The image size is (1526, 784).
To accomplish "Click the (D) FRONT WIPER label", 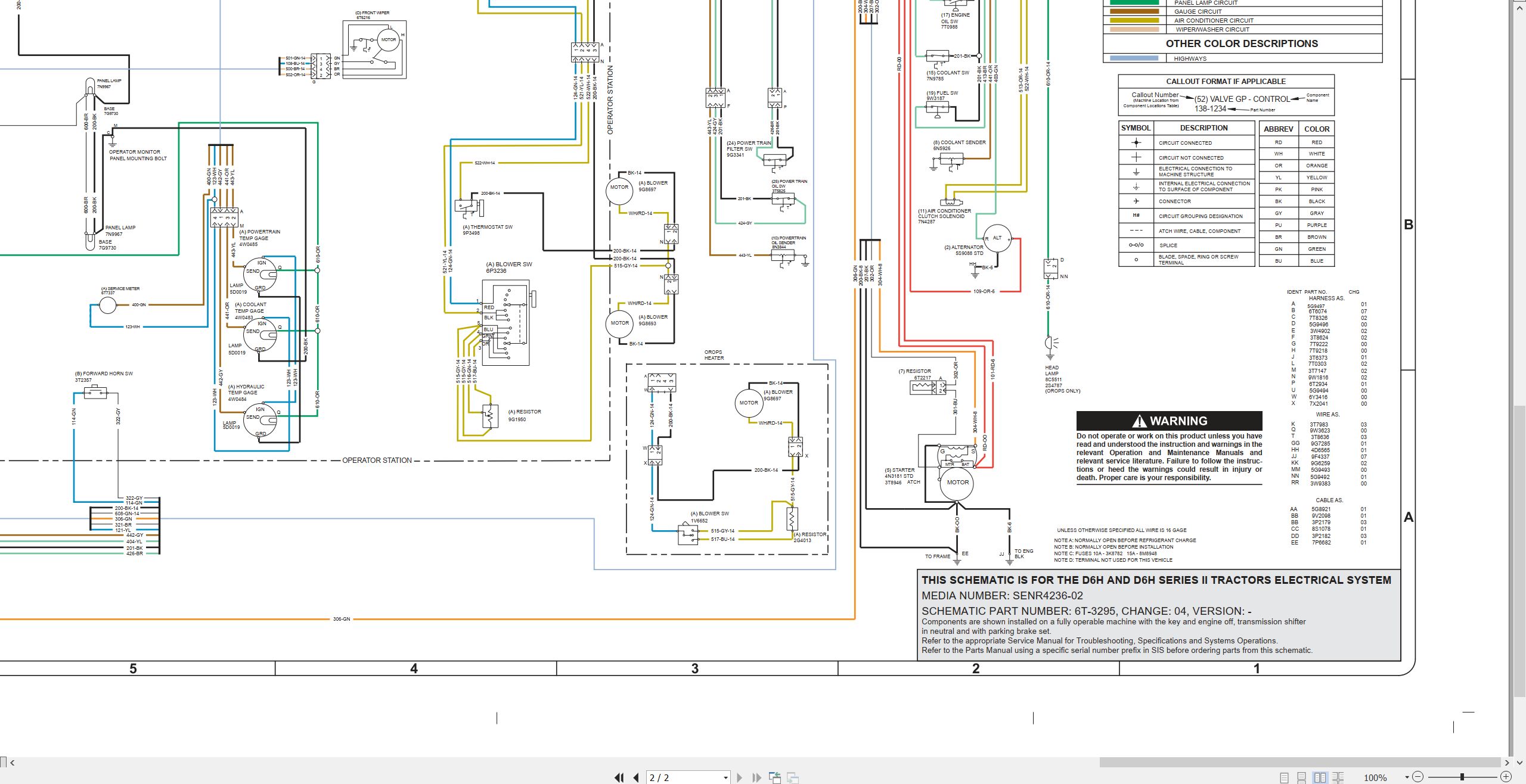I will (372, 13).
